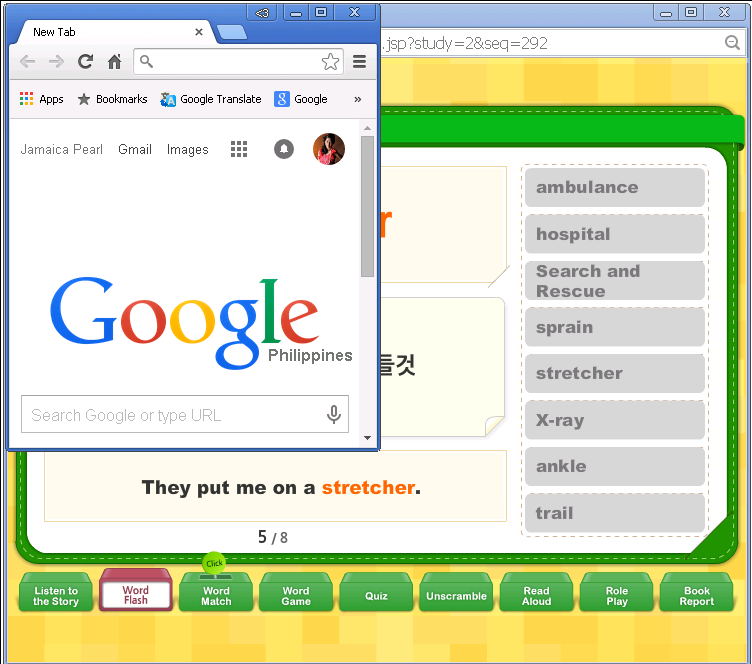This screenshot has height=664, width=752.
Task: Maximize the rear lesson window
Action: click(x=691, y=12)
